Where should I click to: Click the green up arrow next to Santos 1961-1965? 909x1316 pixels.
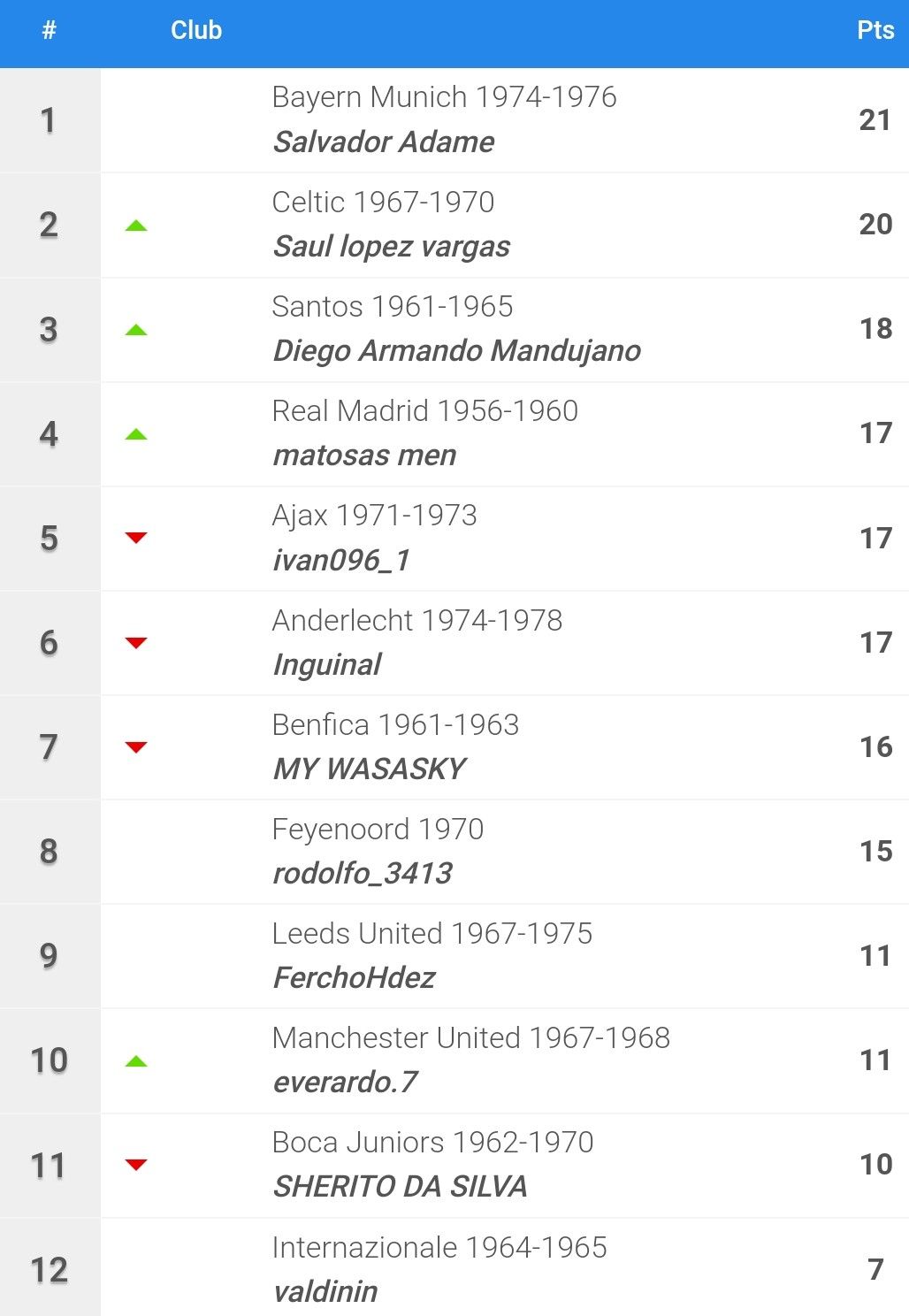(x=136, y=330)
